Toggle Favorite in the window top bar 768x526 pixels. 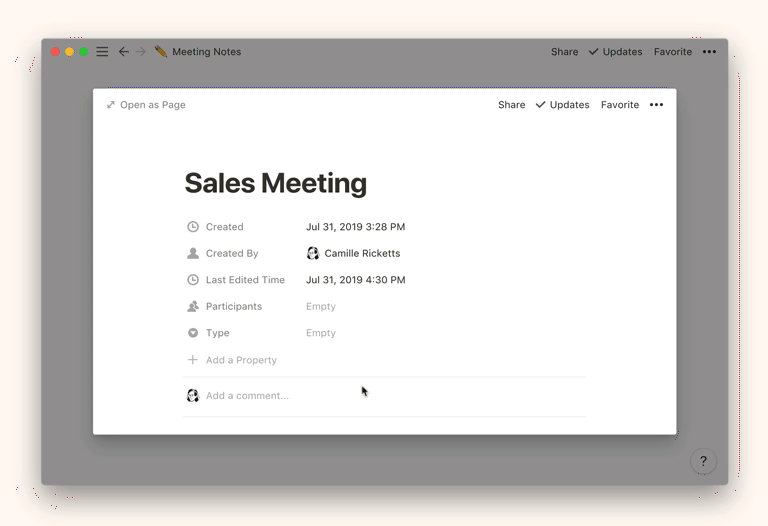pyautogui.click(x=672, y=52)
